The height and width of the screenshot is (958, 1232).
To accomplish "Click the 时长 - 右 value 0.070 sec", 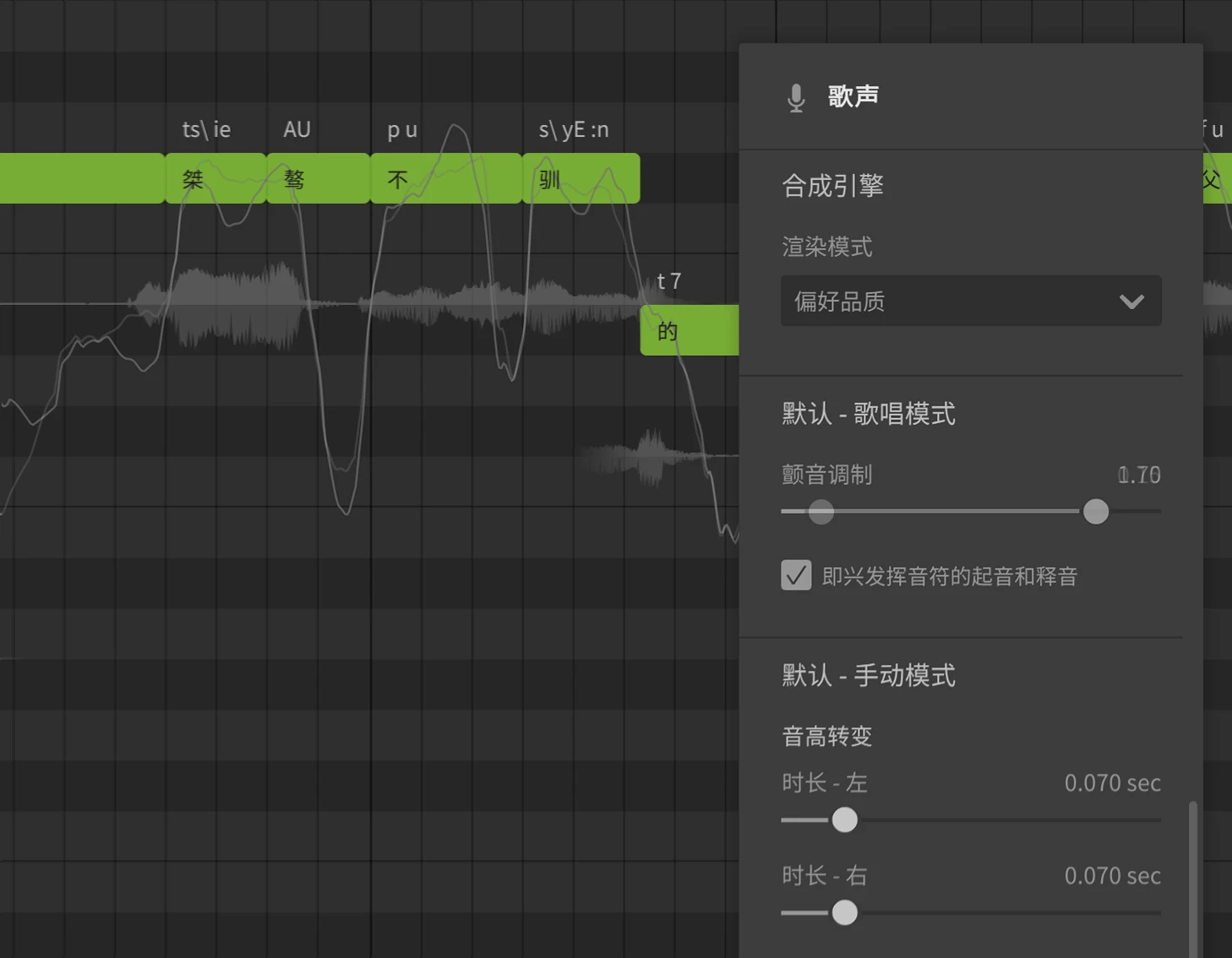I will [1112, 876].
